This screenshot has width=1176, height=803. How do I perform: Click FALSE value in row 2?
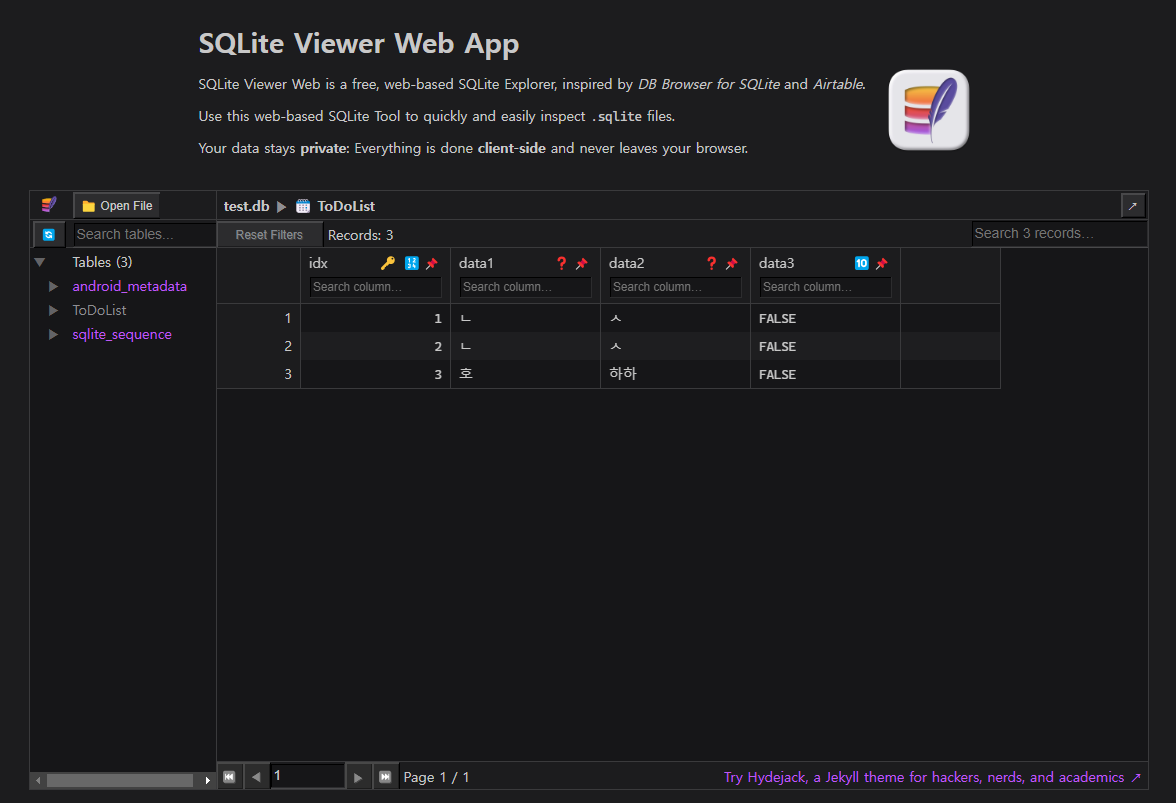coord(777,346)
